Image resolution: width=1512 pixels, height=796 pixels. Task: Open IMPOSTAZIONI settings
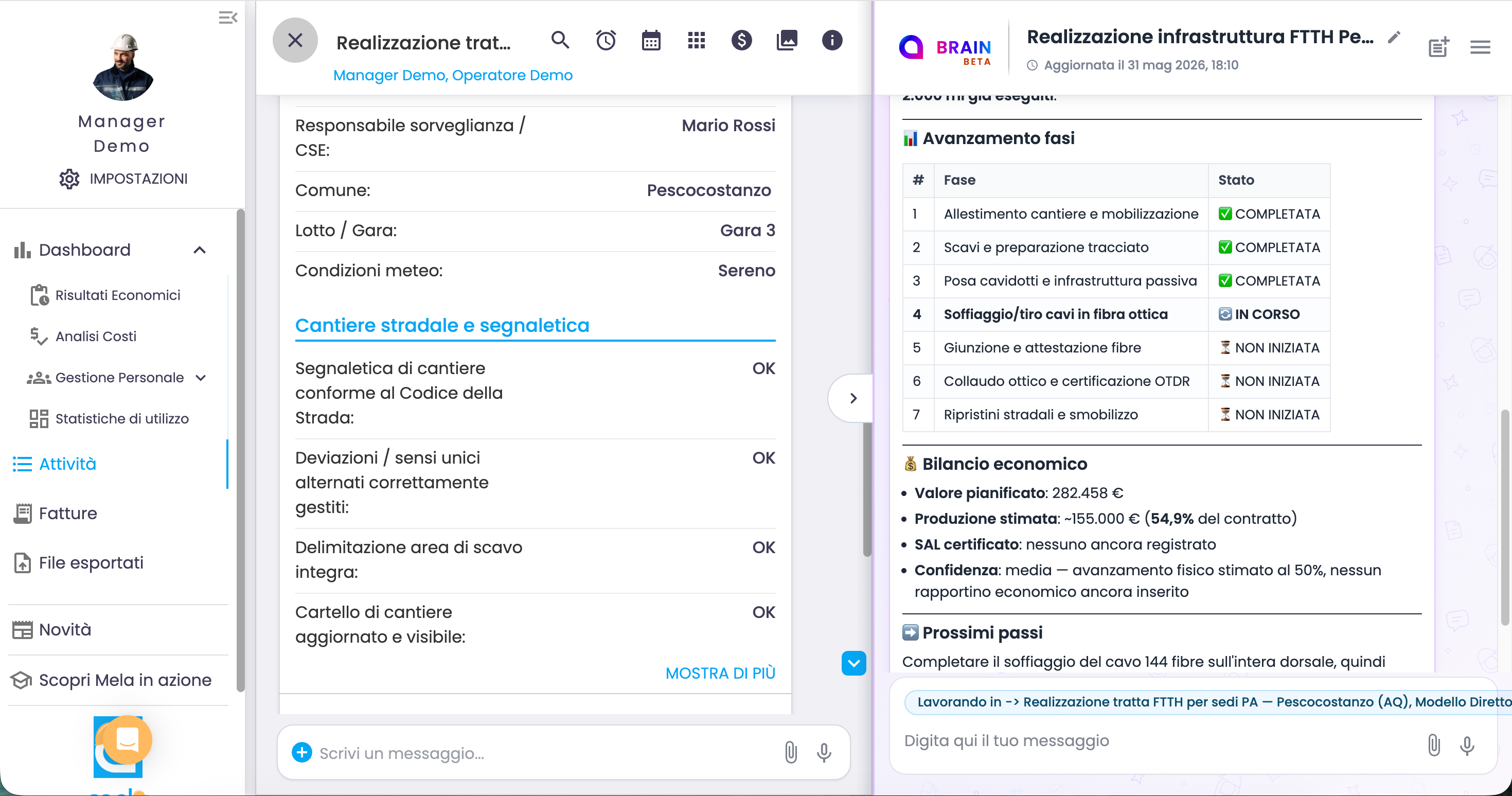123,179
